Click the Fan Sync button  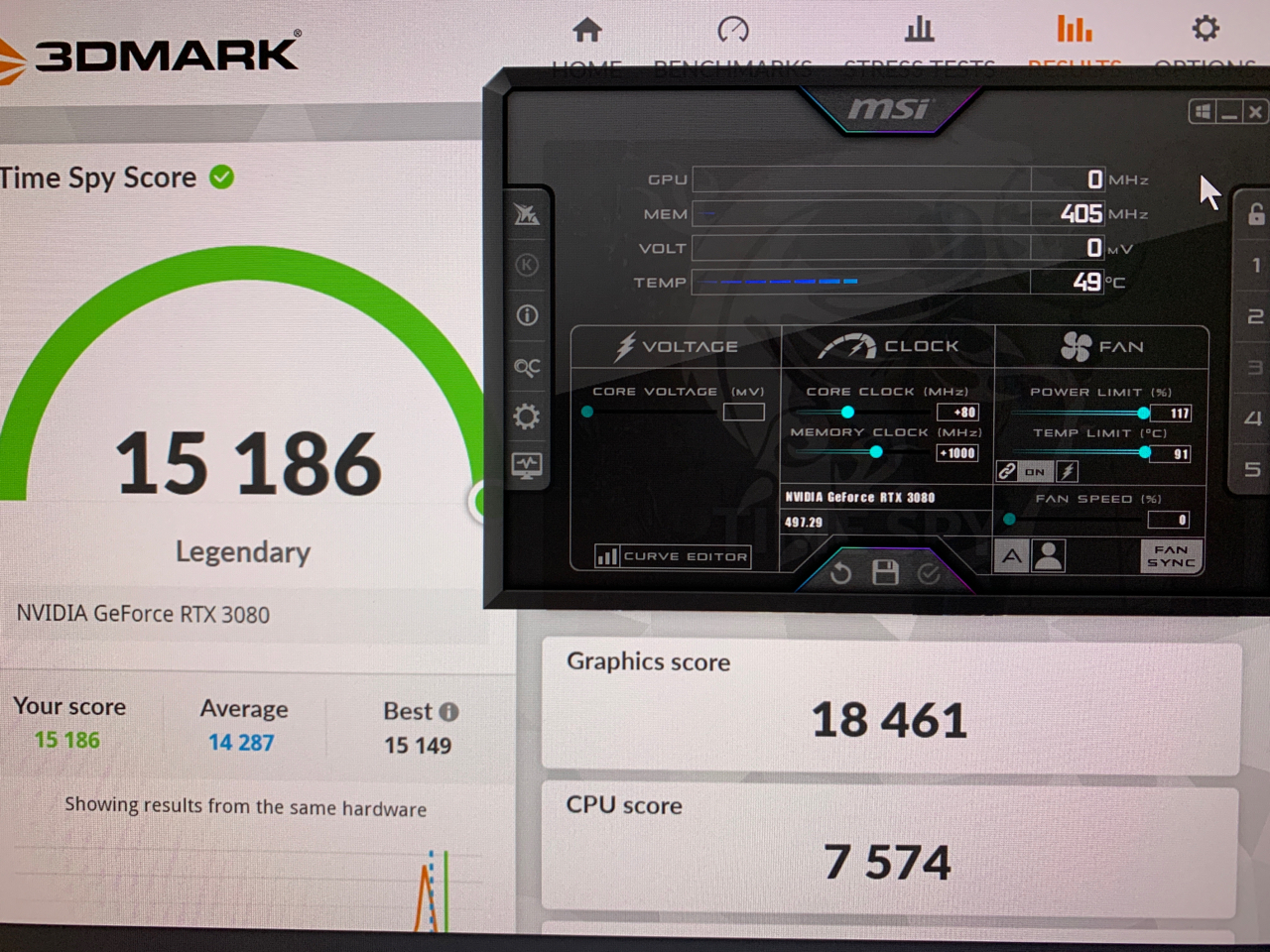point(1171,558)
